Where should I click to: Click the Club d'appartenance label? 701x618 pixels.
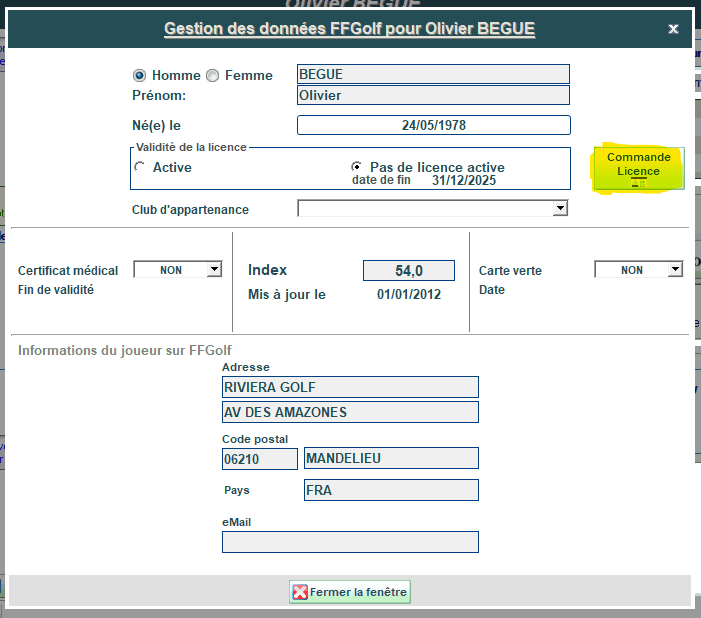click(x=190, y=210)
